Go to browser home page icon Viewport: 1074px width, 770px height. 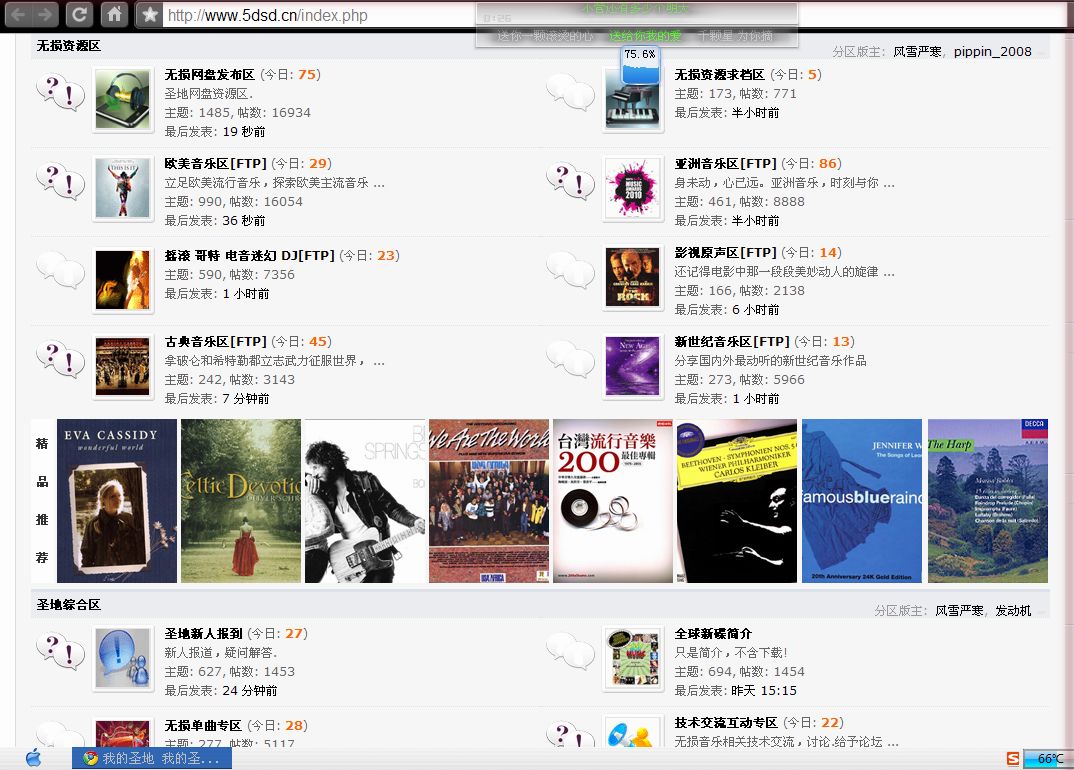(x=114, y=14)
